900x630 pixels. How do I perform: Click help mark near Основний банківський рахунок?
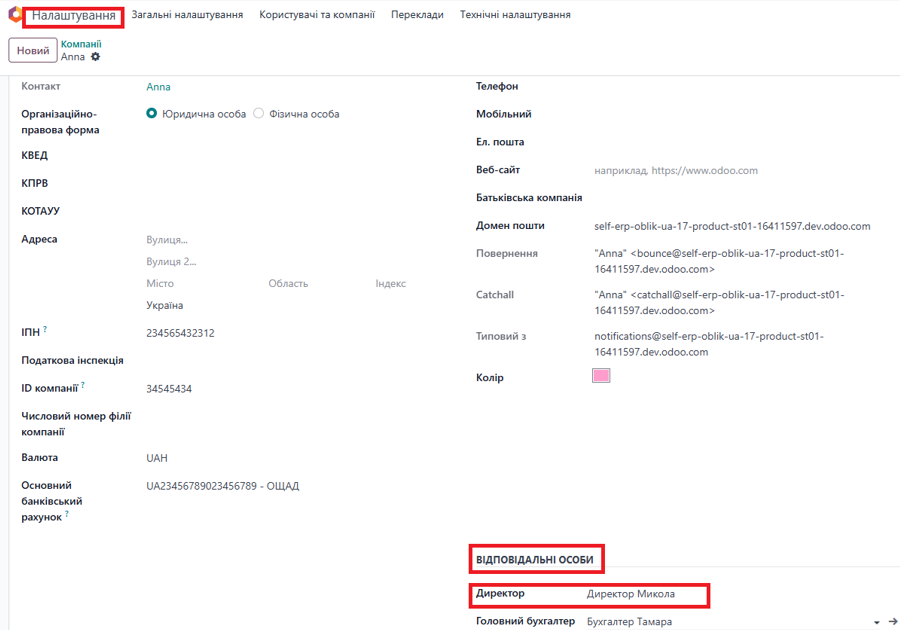[67, 514]
